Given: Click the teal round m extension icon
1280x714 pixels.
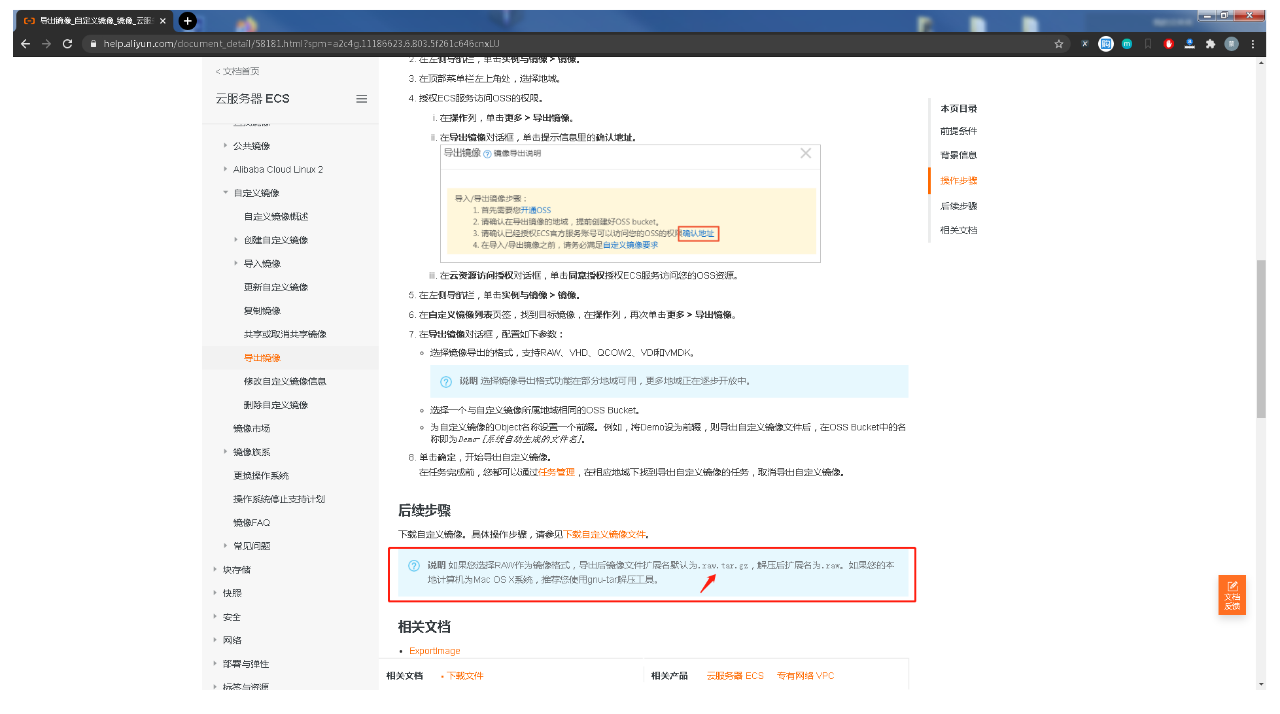Looking at the screenshot, I should 1127,44.
